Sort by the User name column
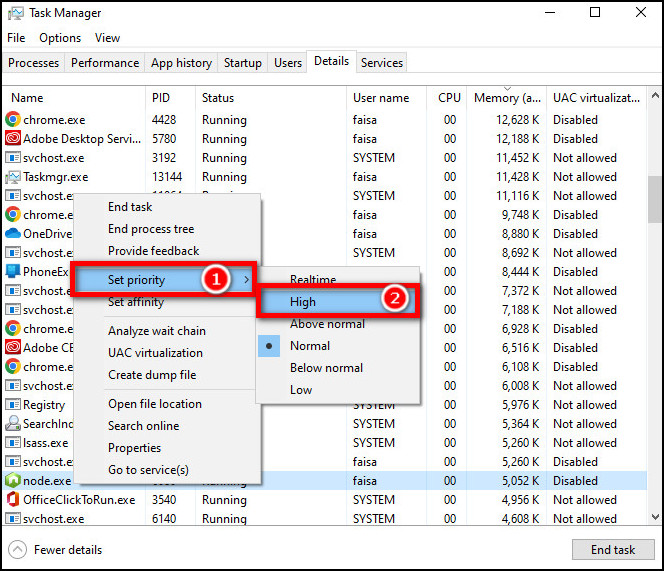The height and width of the screenshot is (571, 664). 387,98
